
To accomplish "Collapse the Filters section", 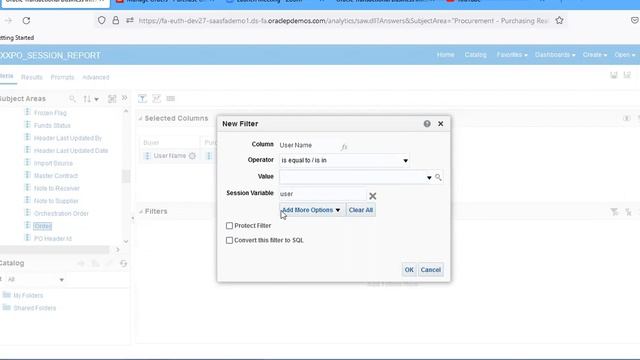I will [140, 211].
